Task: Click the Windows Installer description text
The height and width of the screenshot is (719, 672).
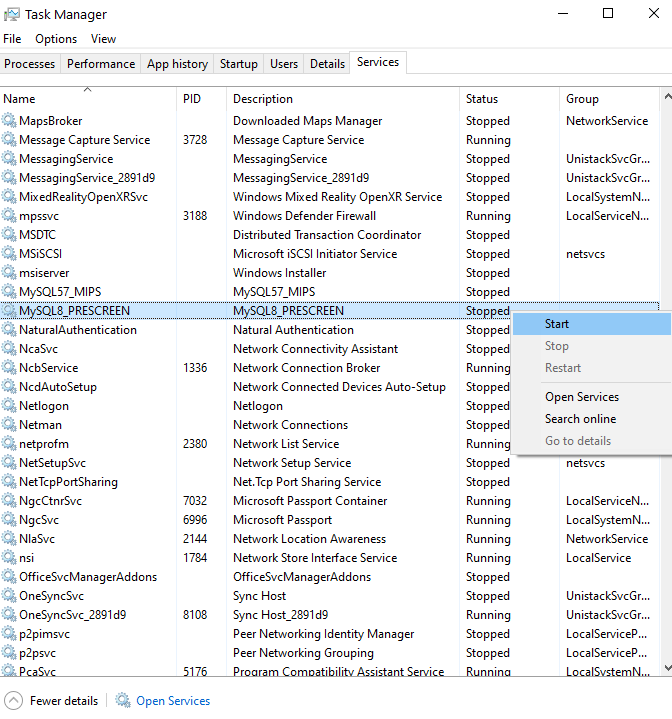Action: [280, 272]
